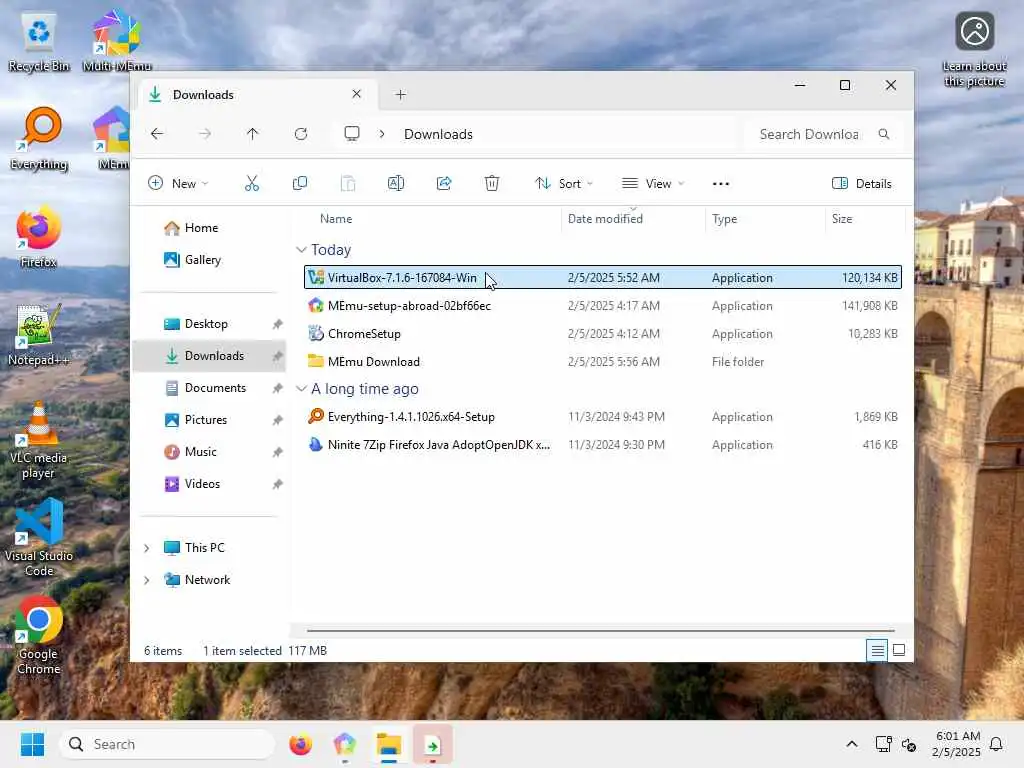
Task: Click the Copy icon in toolbar
Action: coord(300,184)
